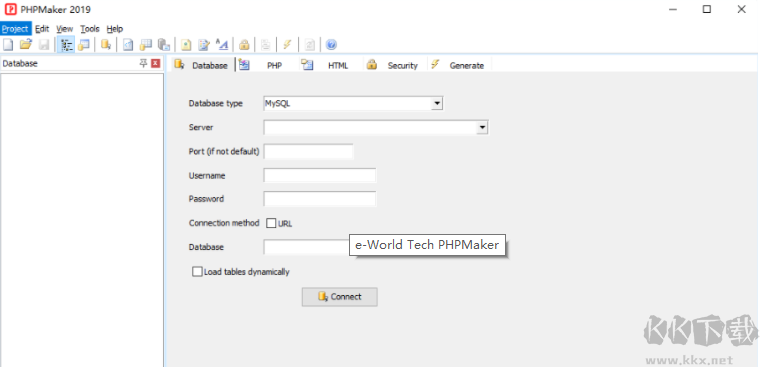
Task: Pin the Database side panel
Action: [x=143, y=63]
